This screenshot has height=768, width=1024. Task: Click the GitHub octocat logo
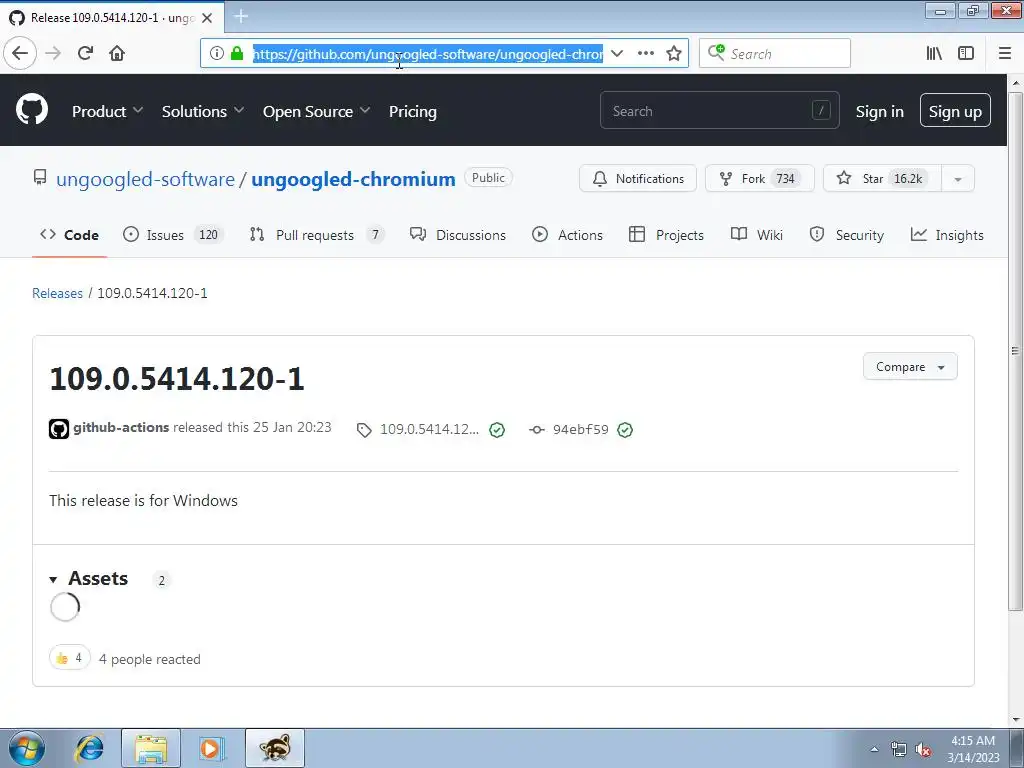[31, 109]
